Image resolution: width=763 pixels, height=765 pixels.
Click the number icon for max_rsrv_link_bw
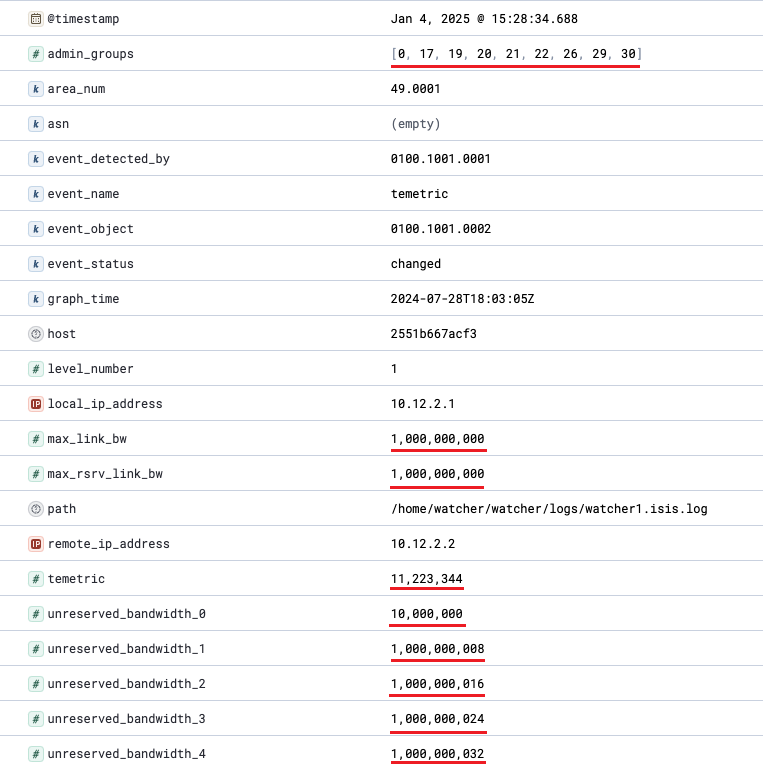36,474
